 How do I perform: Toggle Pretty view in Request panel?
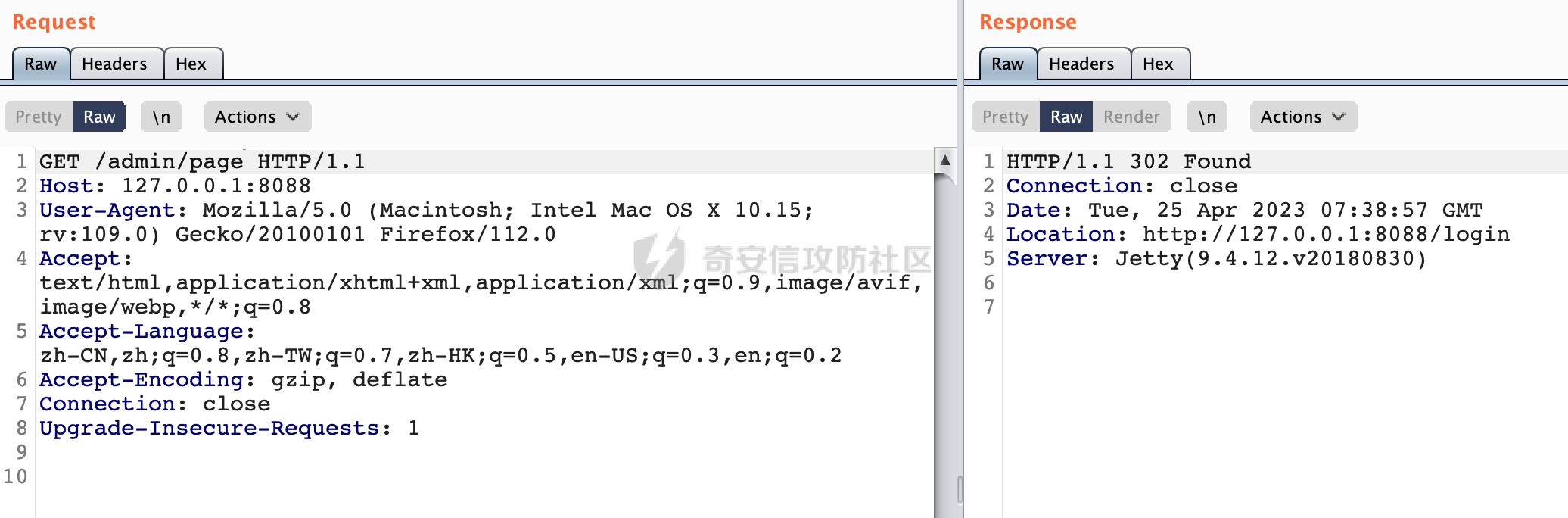pos(39,117)
